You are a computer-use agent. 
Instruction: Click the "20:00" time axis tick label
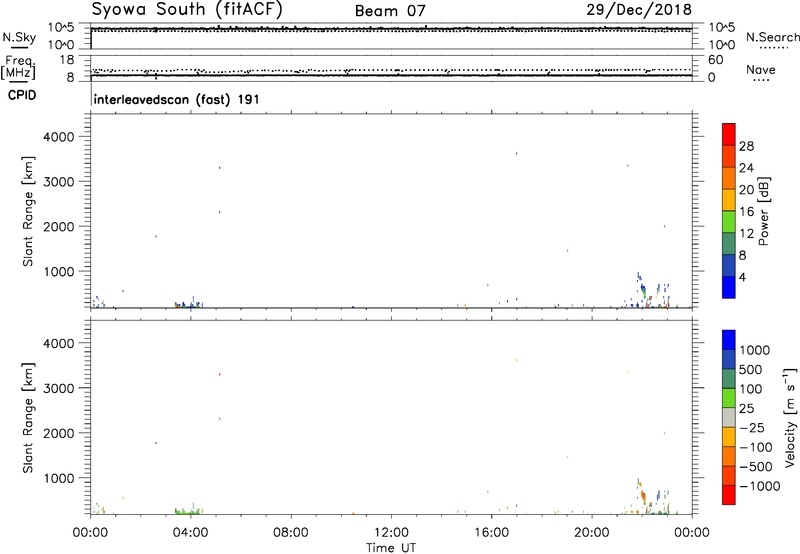592,533
